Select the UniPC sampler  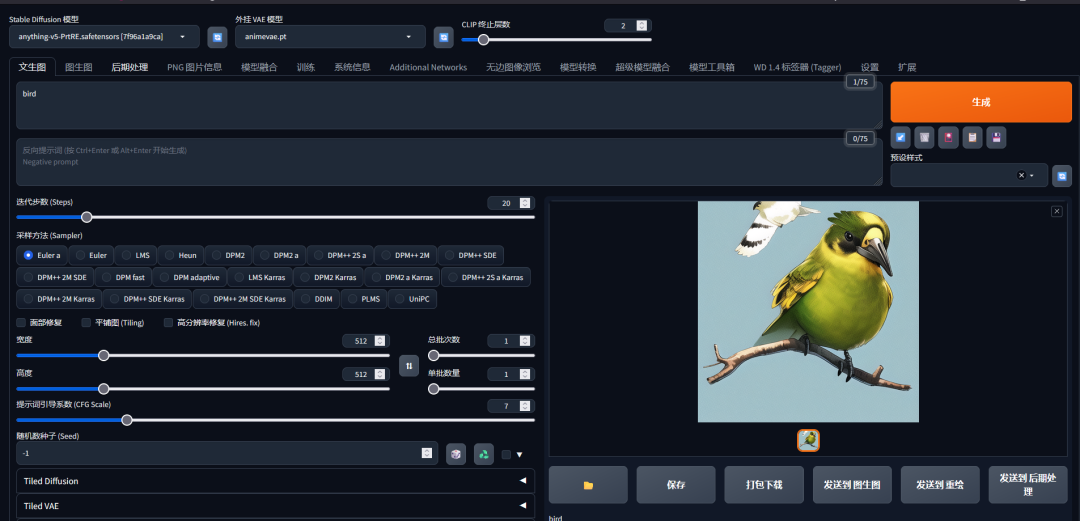413,299
